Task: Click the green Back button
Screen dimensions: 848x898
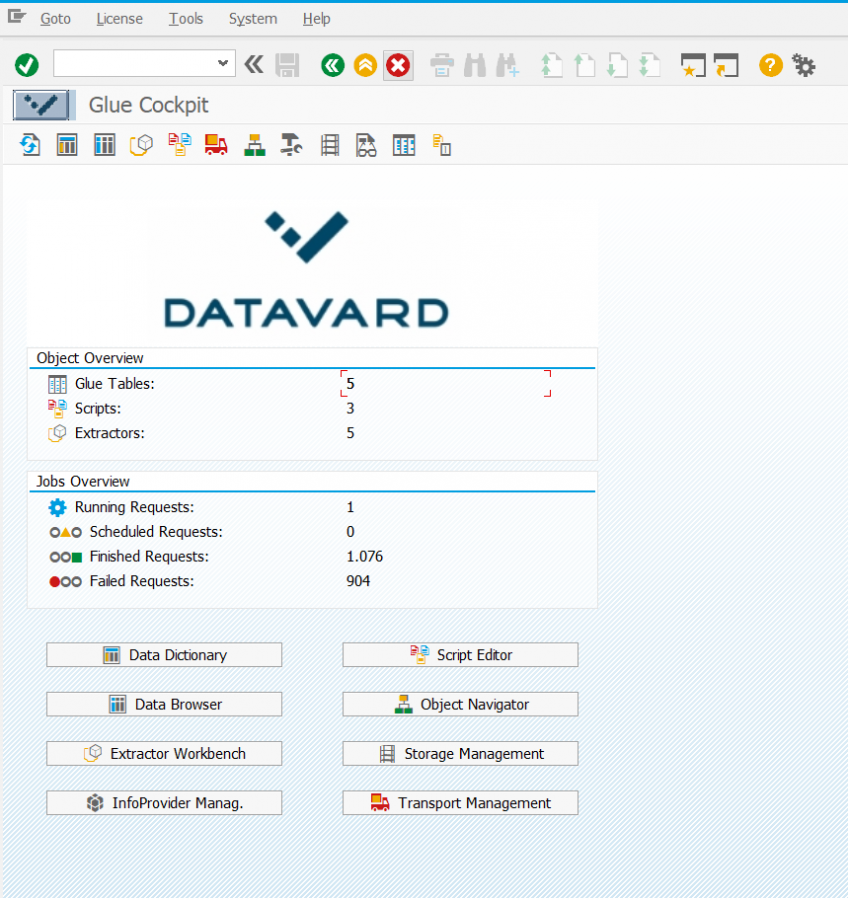Action: pos(333,65)
